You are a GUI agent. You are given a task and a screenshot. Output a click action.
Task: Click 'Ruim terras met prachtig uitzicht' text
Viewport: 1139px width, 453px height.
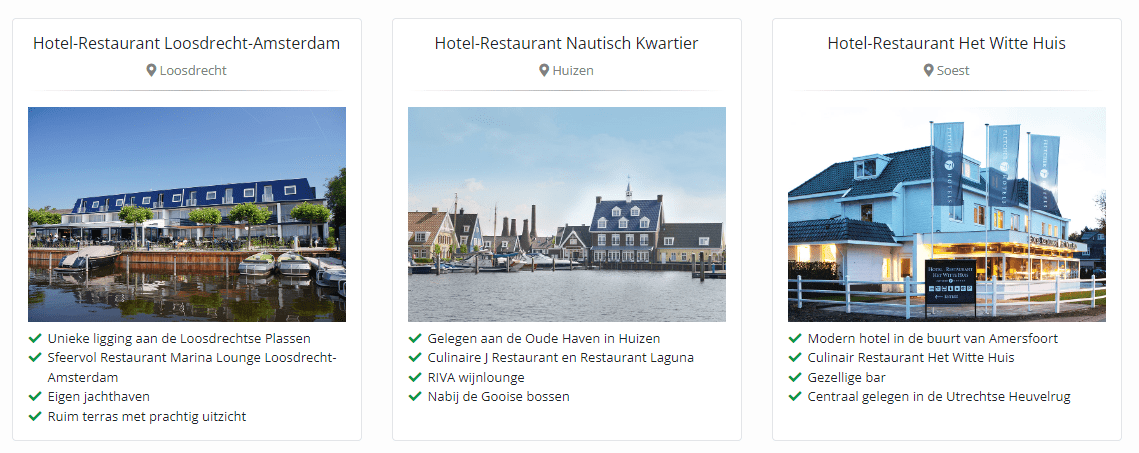click(x=147, y=416)
